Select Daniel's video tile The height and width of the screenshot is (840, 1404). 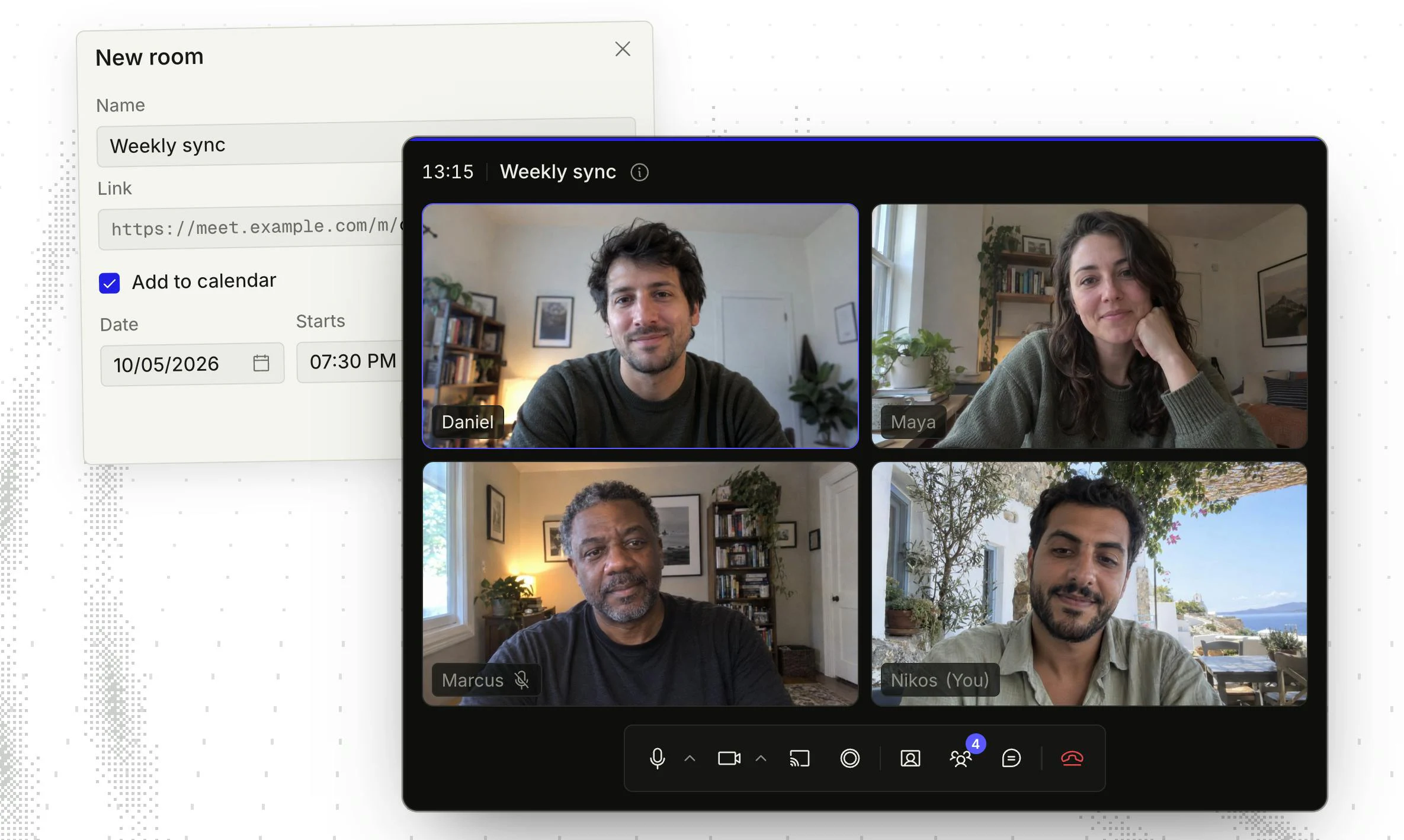(x=640, y=326)
